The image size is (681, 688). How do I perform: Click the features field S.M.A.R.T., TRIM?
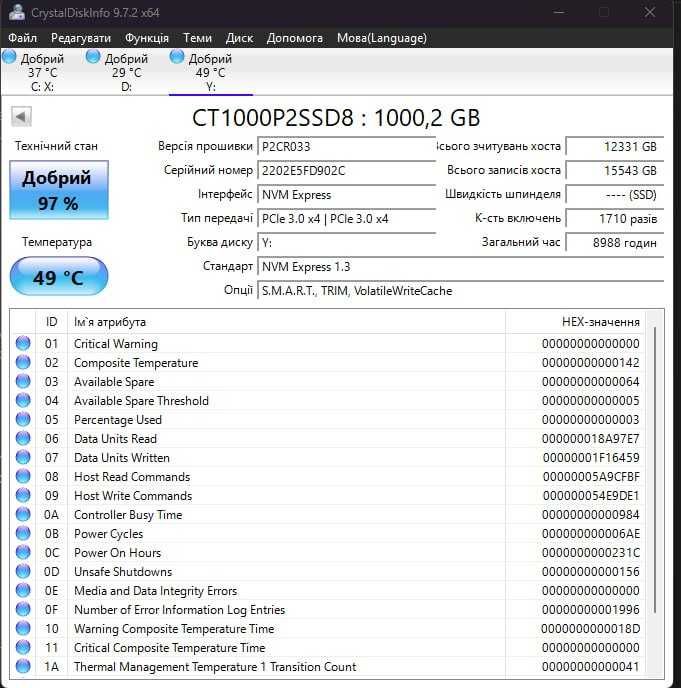coord(460,291)
